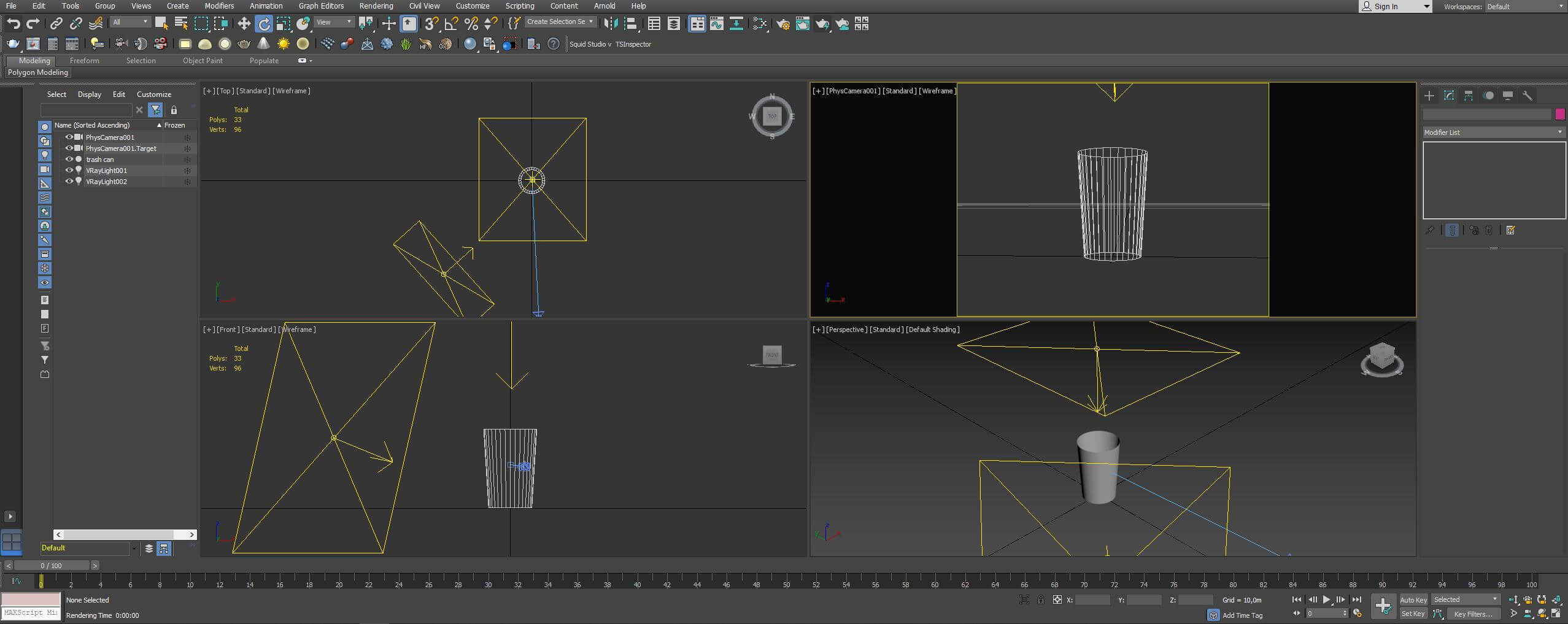Open the Curve Editor icon
1568x624 pixels.
716,24
